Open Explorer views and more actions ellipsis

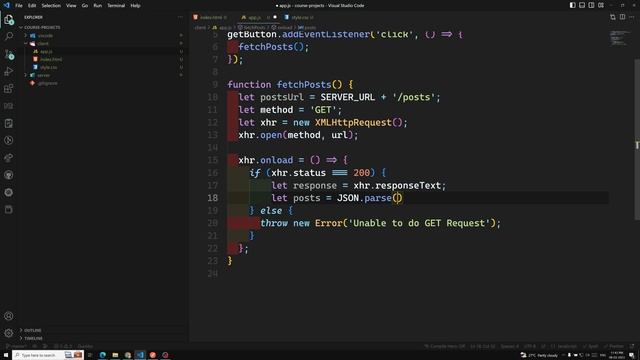coord(180,17)
